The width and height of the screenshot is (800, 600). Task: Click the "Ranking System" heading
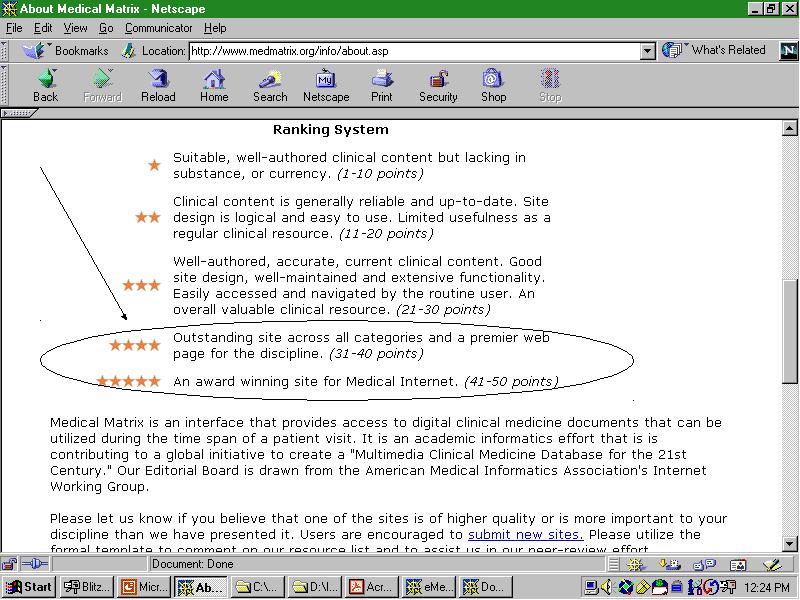pyautogui.click(x=331, y=130)
